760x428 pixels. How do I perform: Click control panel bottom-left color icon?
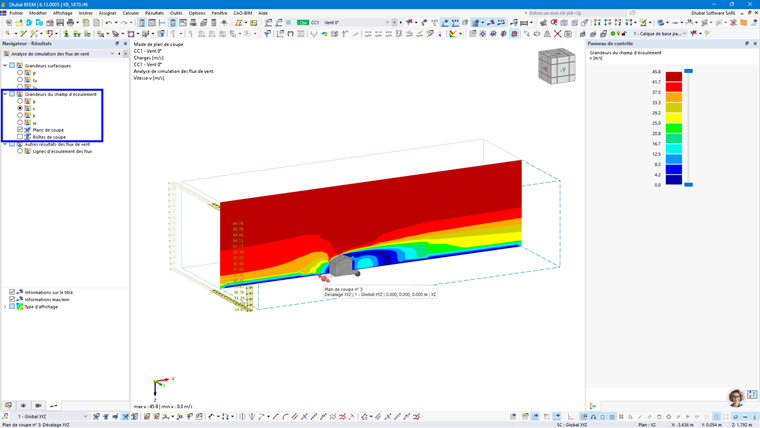click(x=593, y=406)
